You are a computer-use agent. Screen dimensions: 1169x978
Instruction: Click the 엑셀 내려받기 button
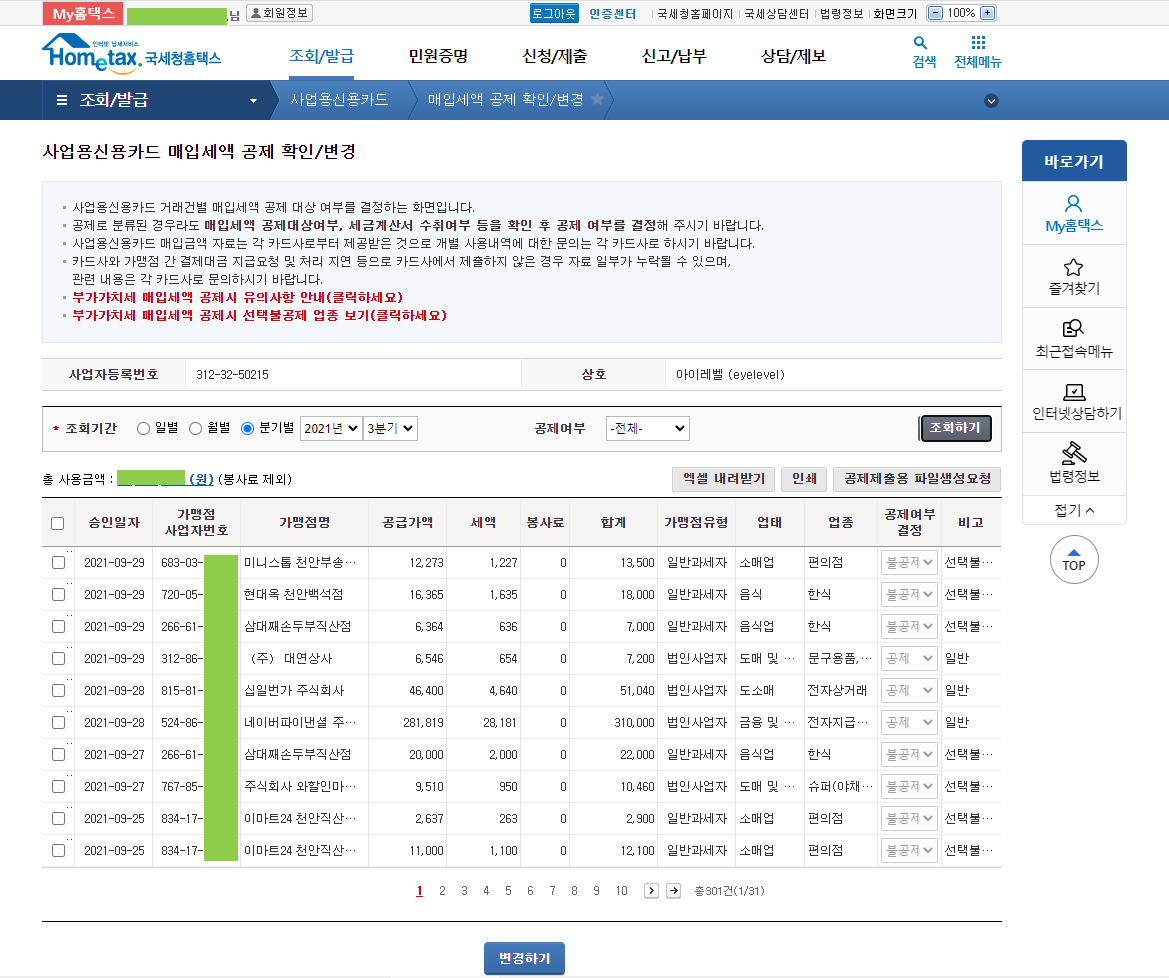click(723, 479)
